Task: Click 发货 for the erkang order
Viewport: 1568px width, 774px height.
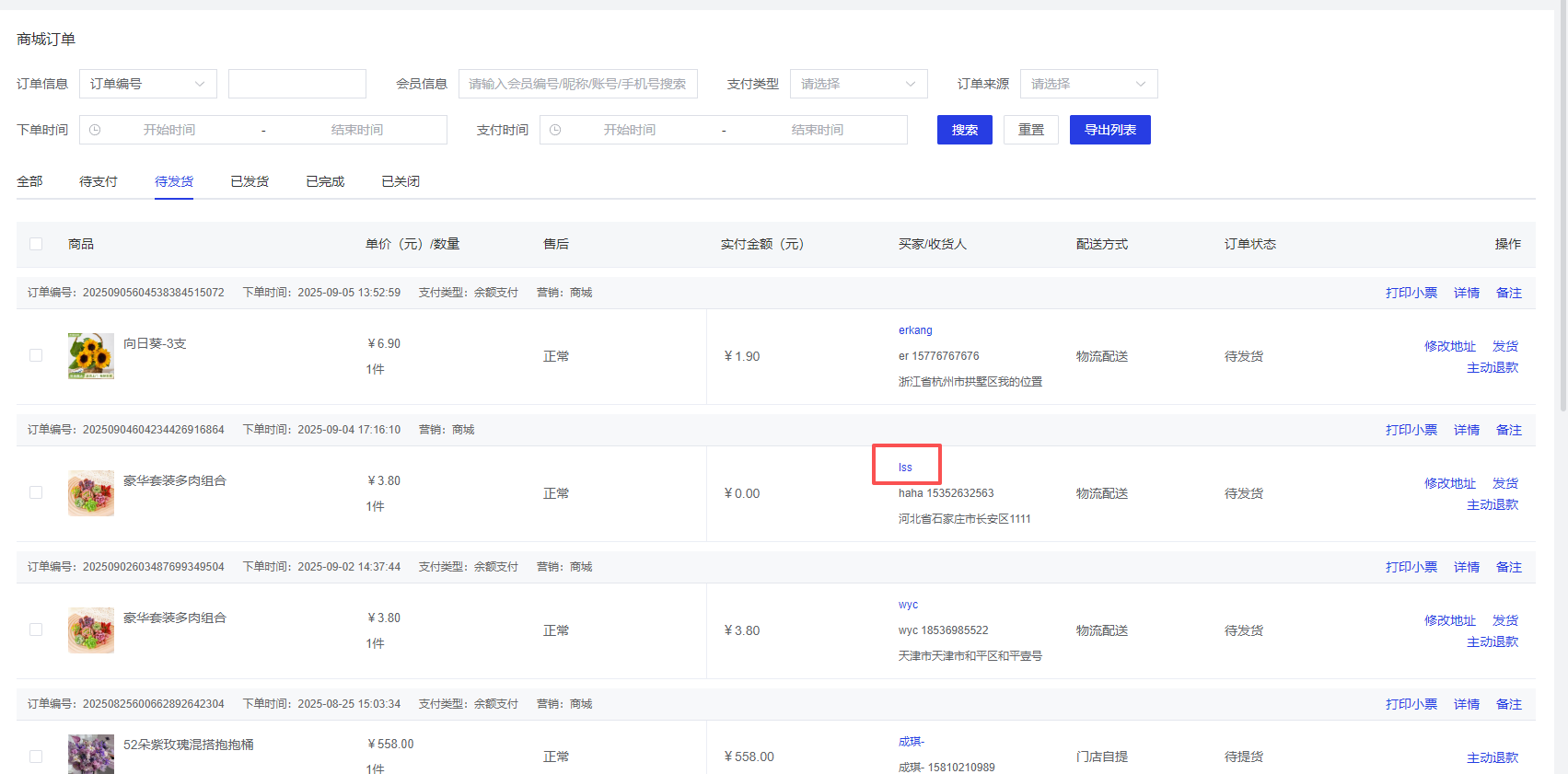Action: 1505,346
